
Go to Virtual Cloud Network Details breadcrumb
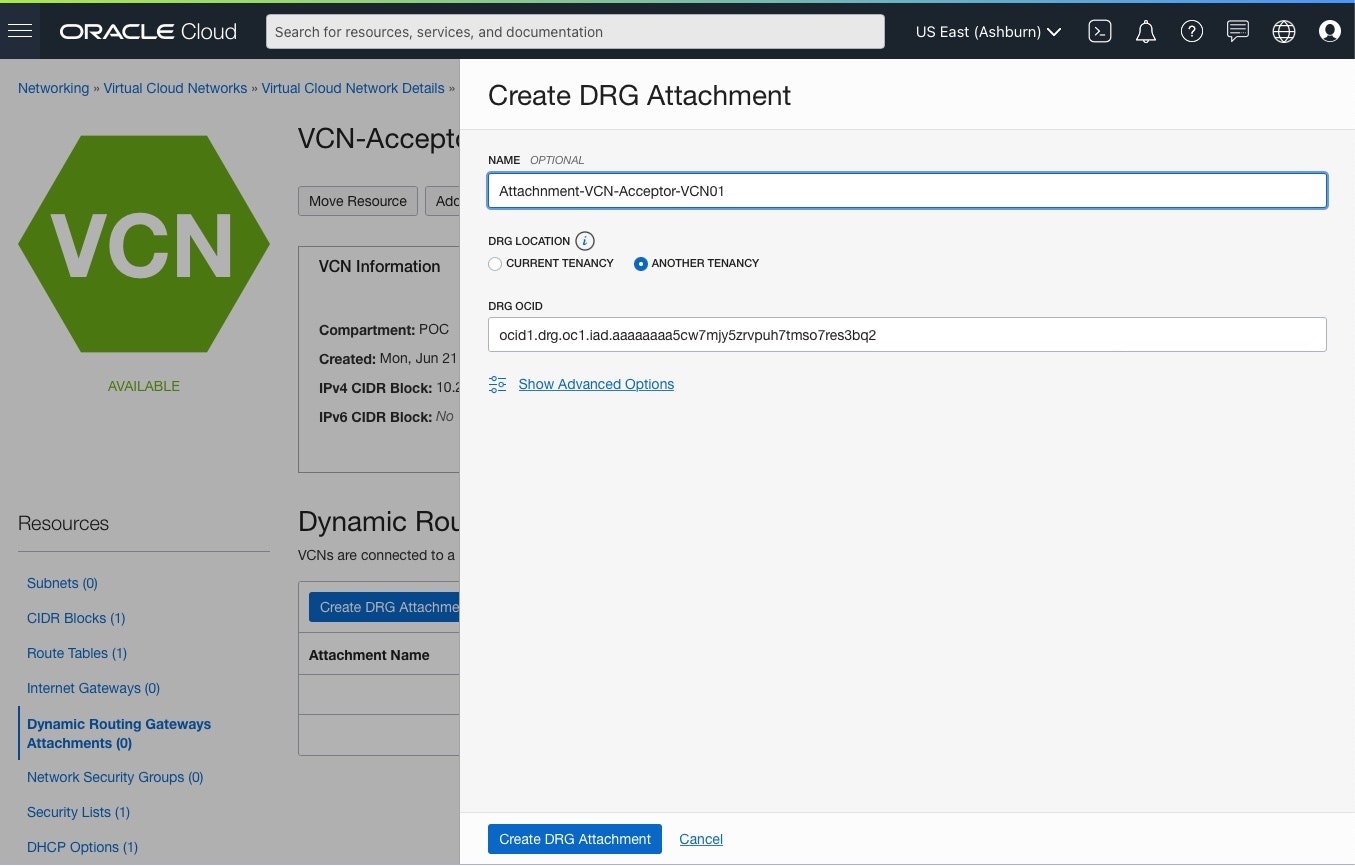353,88
